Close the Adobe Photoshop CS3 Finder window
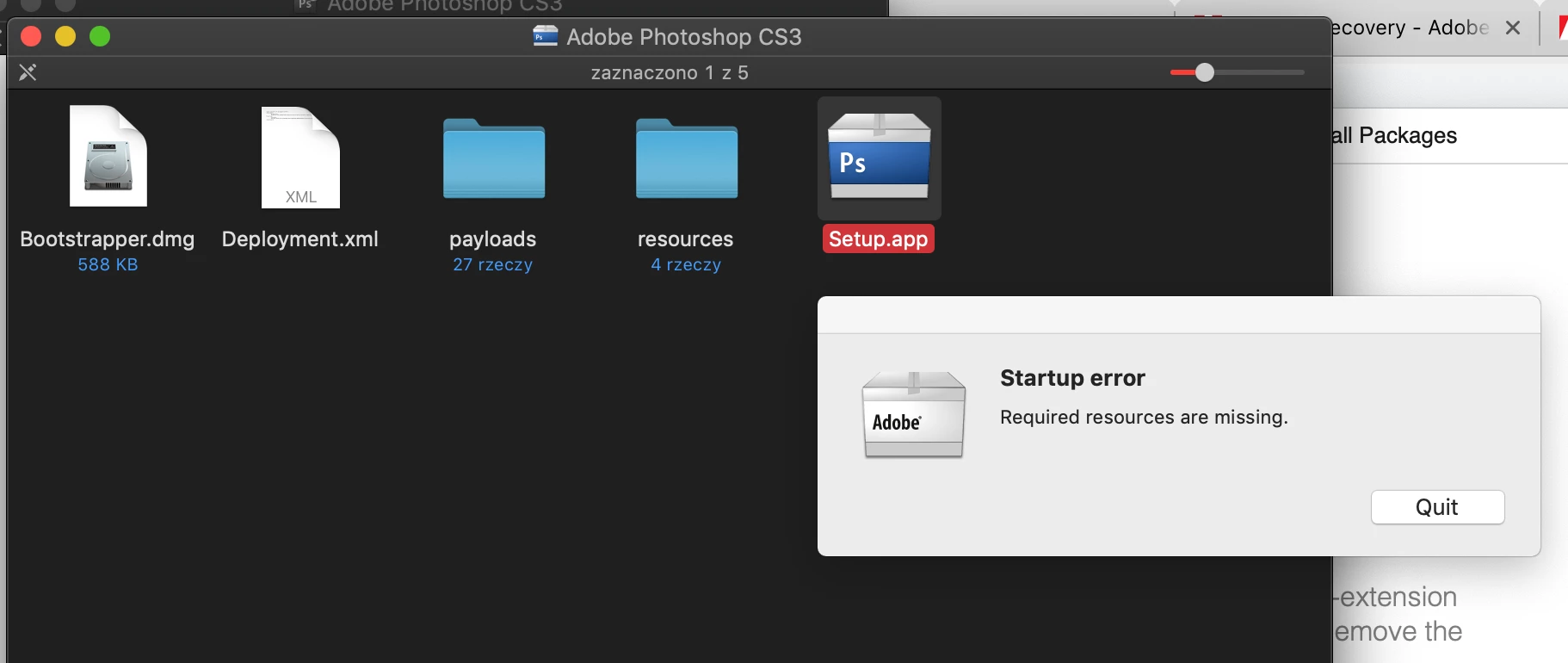 click(x=31, y=36)
